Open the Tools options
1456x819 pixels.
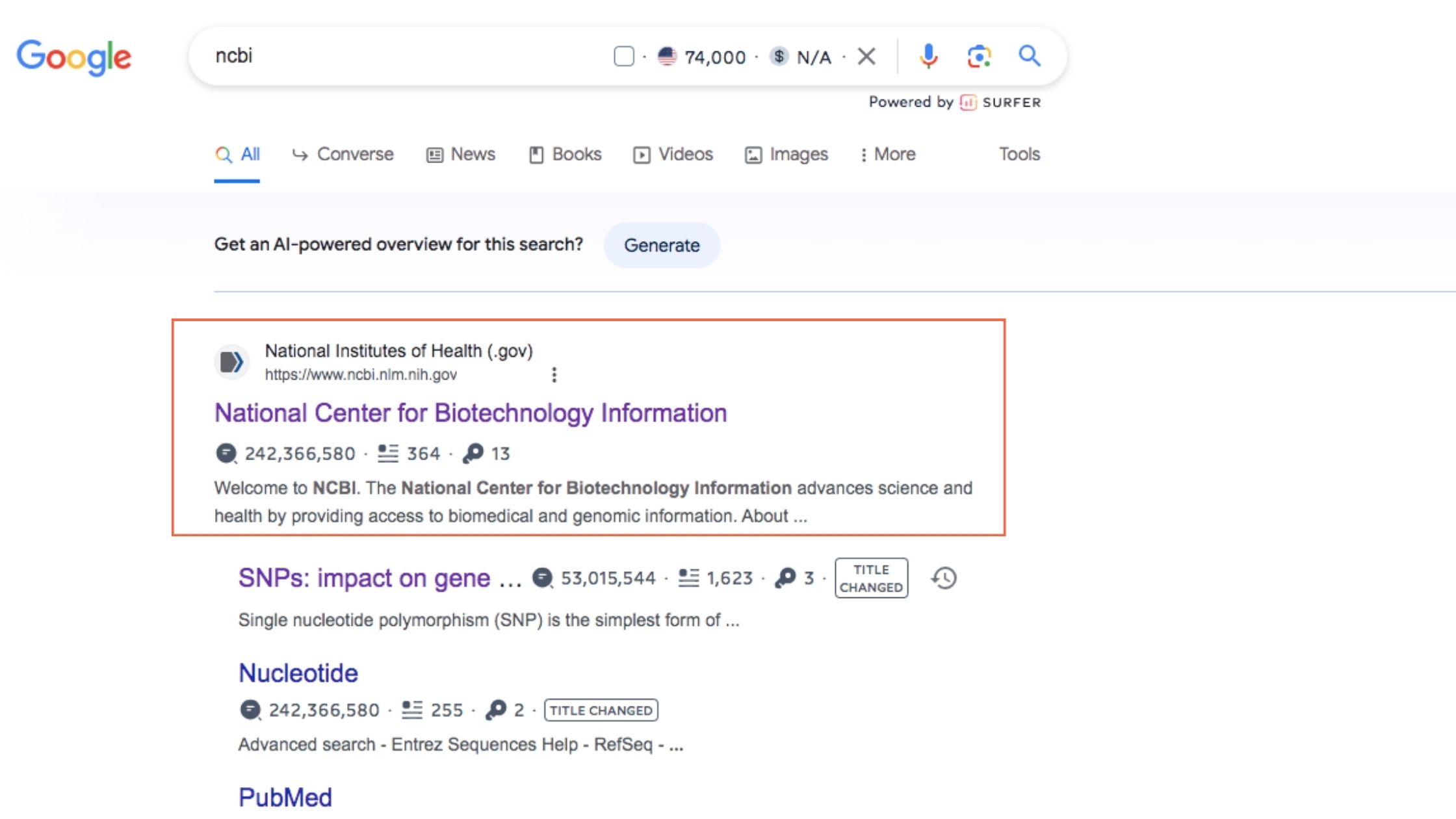(1019, 154)
